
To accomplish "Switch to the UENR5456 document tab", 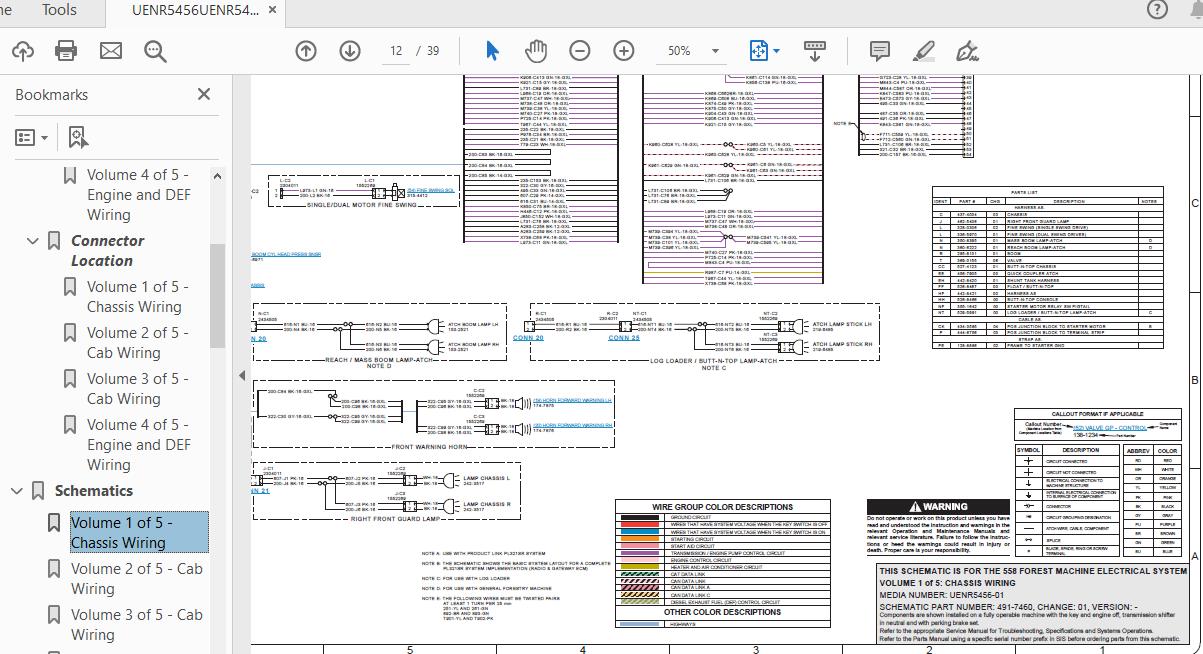I will click(x=196, y=10).
